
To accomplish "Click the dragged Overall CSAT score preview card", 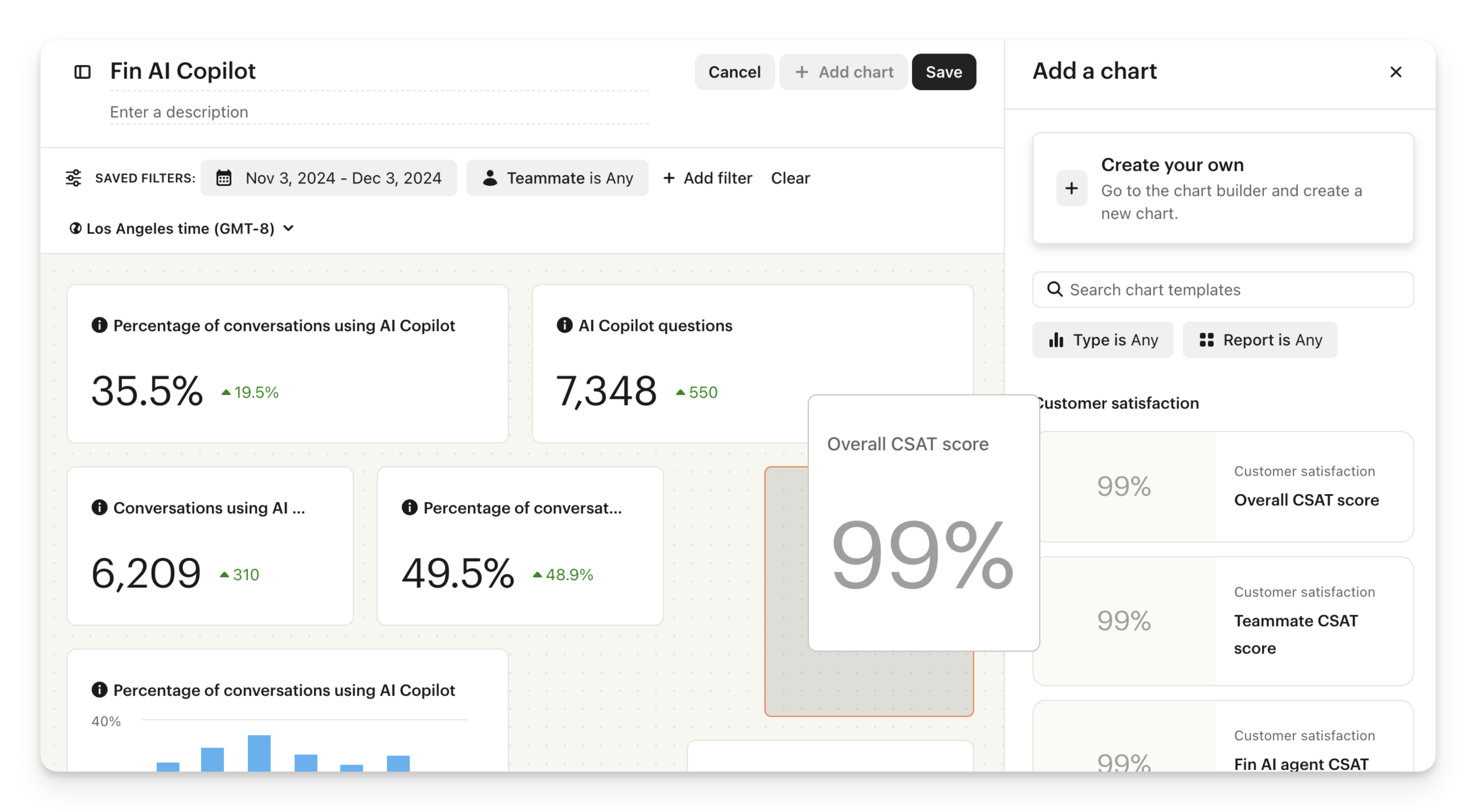I will coord(924,523).
